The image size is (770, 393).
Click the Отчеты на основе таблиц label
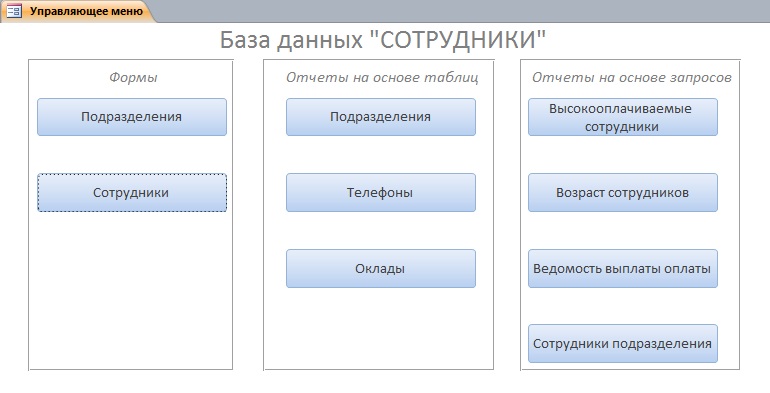click(382, 77)
